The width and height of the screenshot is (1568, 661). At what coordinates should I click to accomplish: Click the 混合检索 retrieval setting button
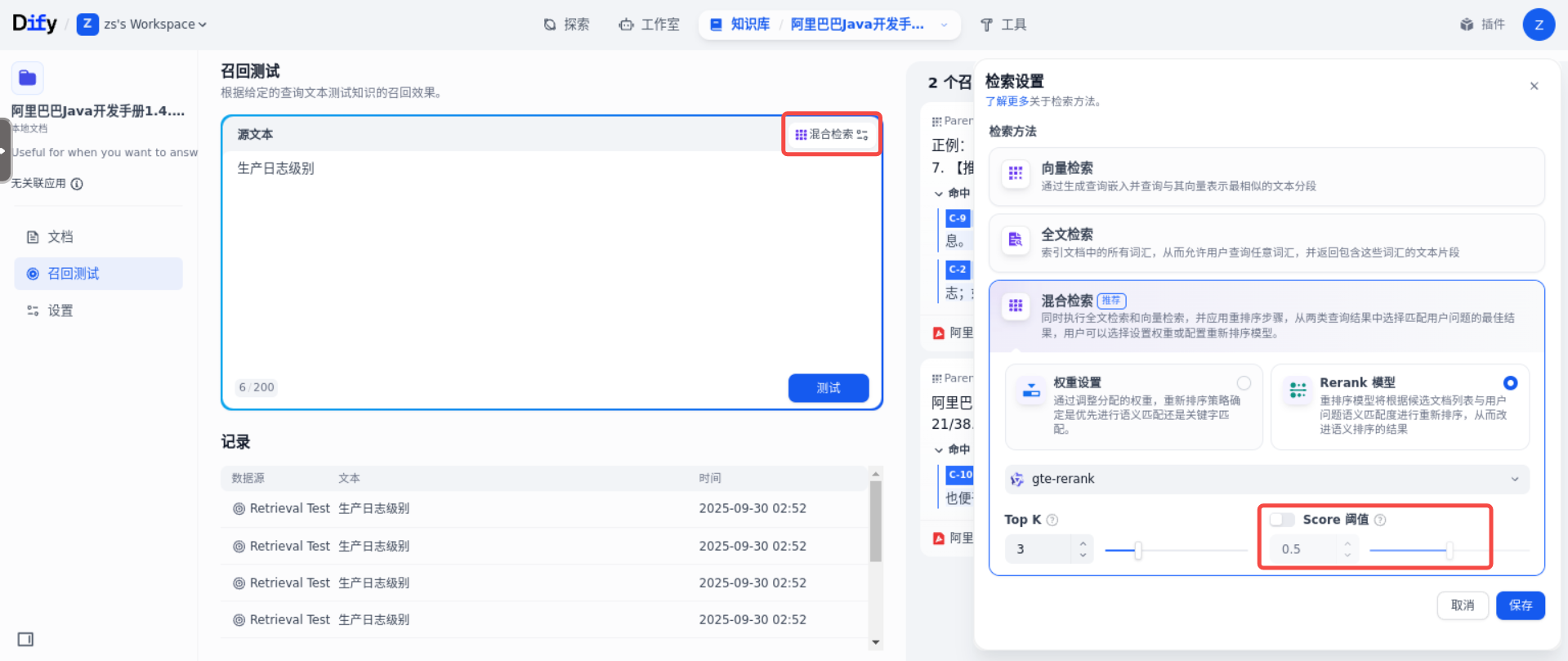(831, 134)
